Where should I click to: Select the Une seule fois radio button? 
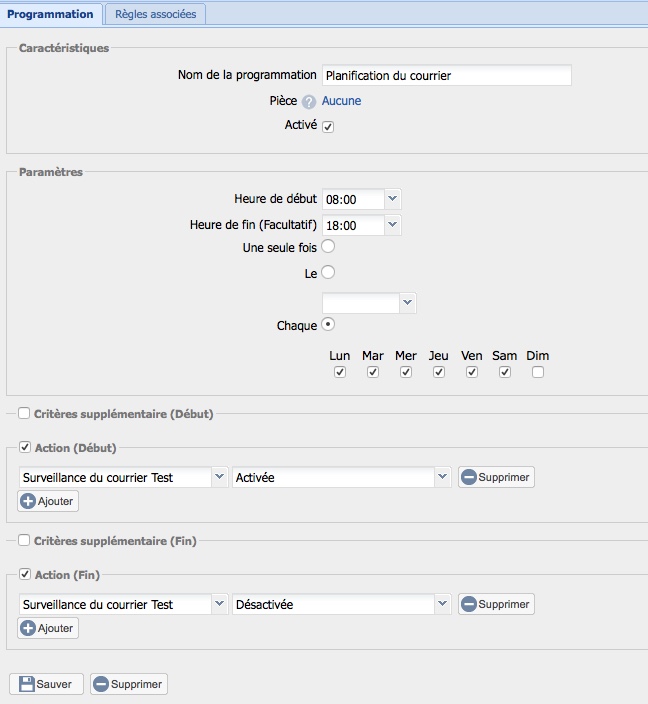tap(328, 246)
